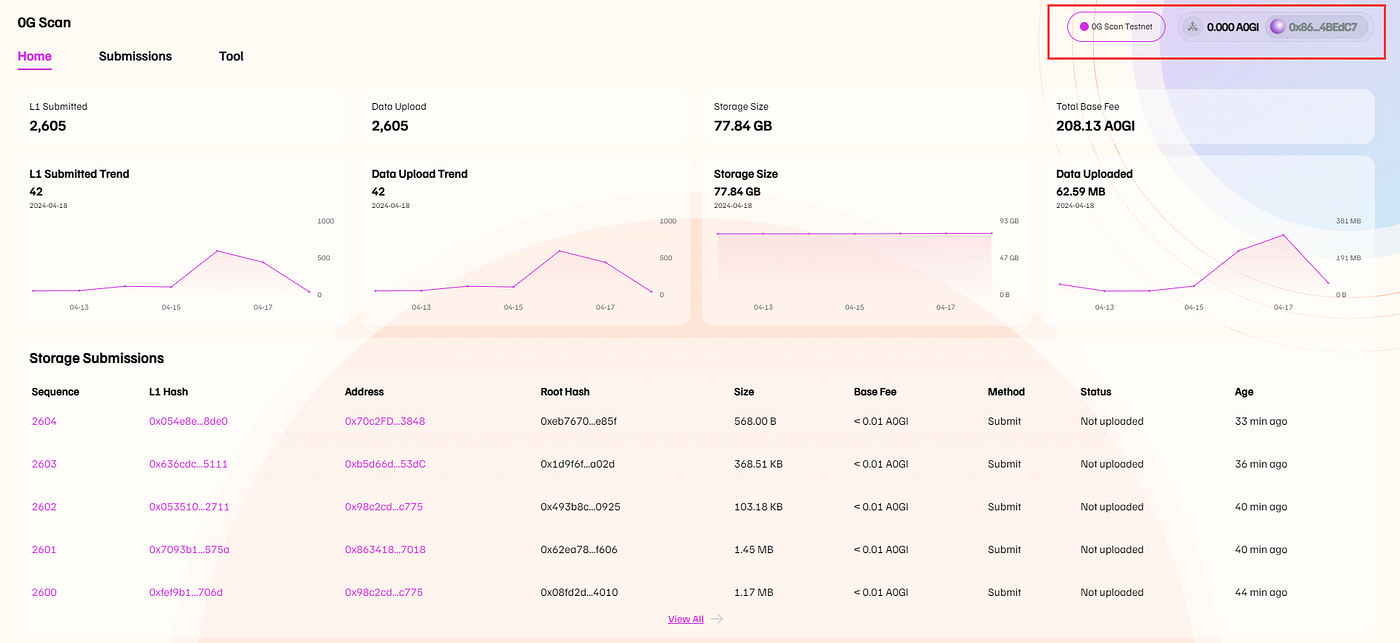Open sequence 2601
Viewport: 1400px width, 643px height.
44,550
